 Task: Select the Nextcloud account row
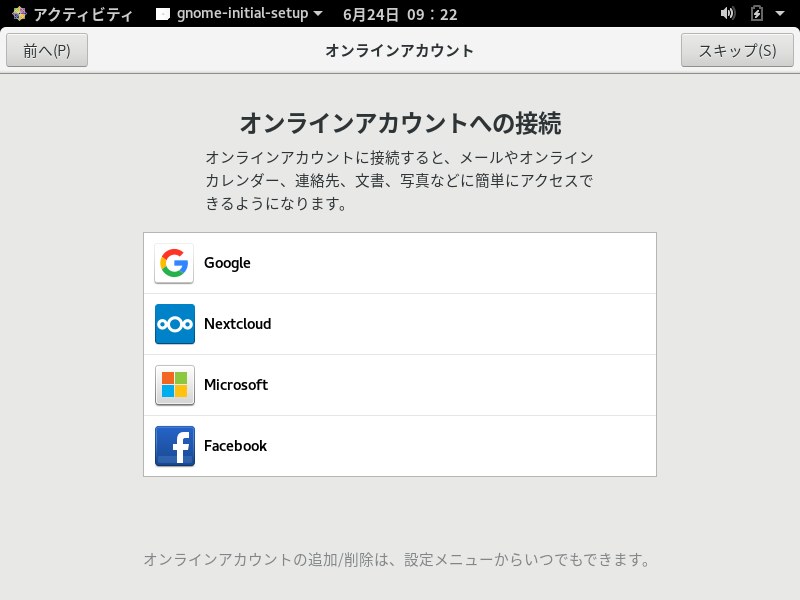[400, 323]
